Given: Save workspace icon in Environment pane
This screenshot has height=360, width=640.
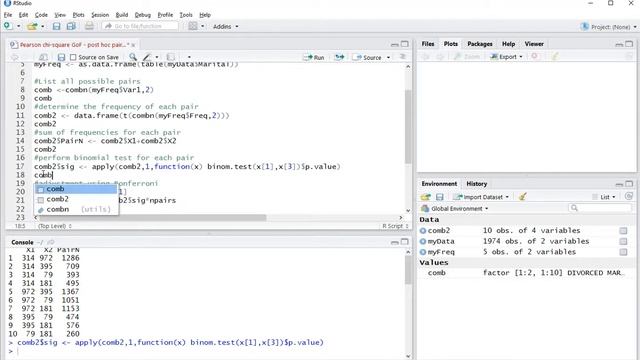Looking at the screenshot, I should point(440,197).
